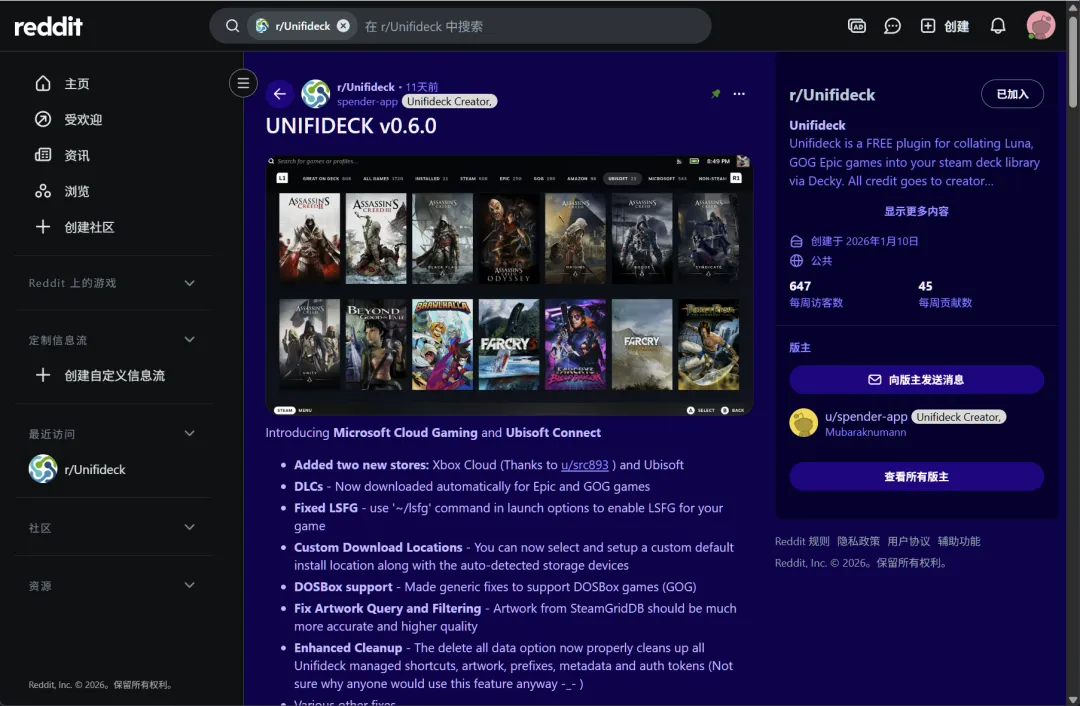Click the 45 weekly contributions count
Image resolution: width=1080 pixels, height=706 pixels.
pos(925,286)
